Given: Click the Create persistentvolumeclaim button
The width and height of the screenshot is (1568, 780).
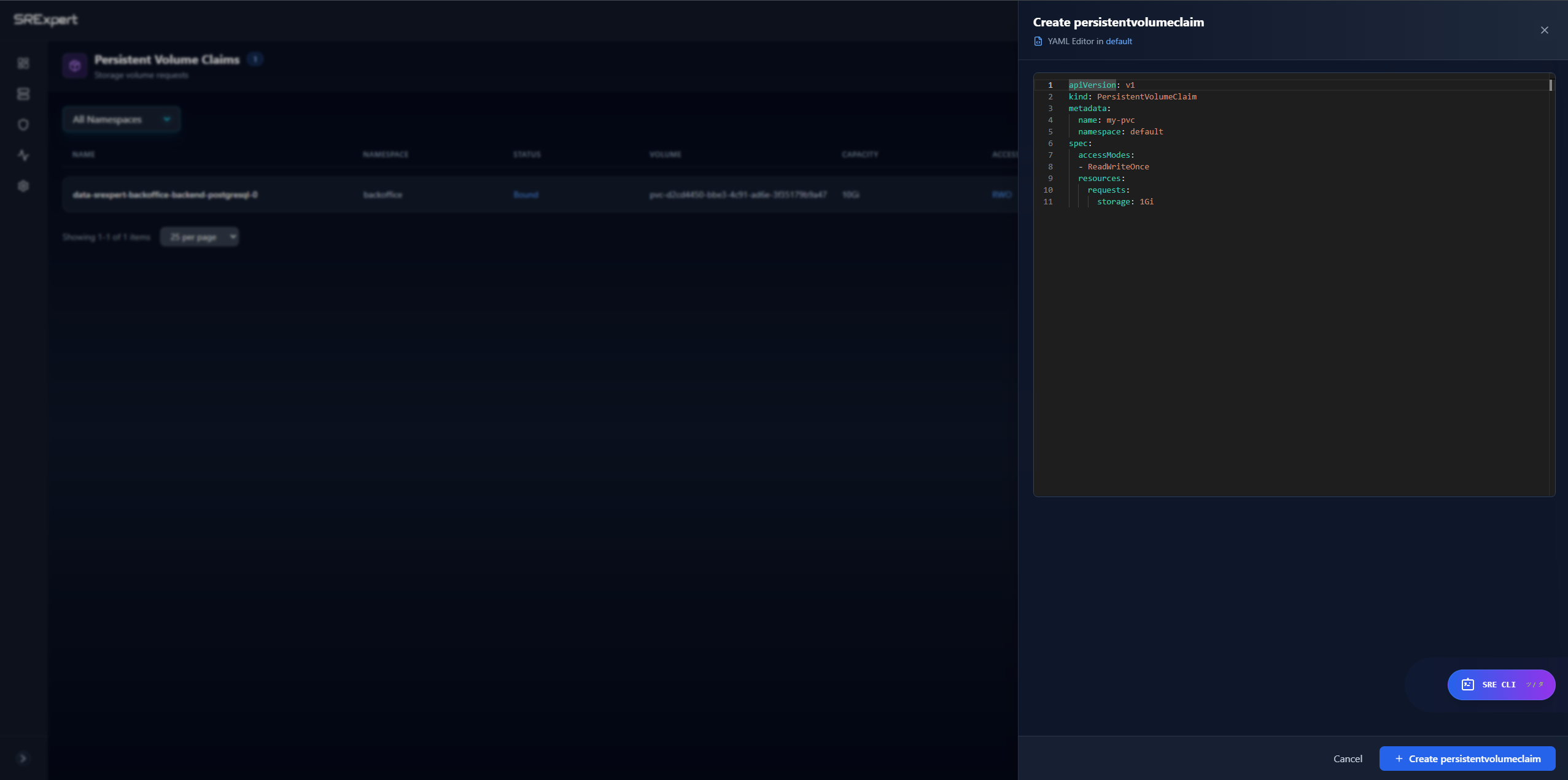Looking at the screenshot, I should coord(1468,759).
